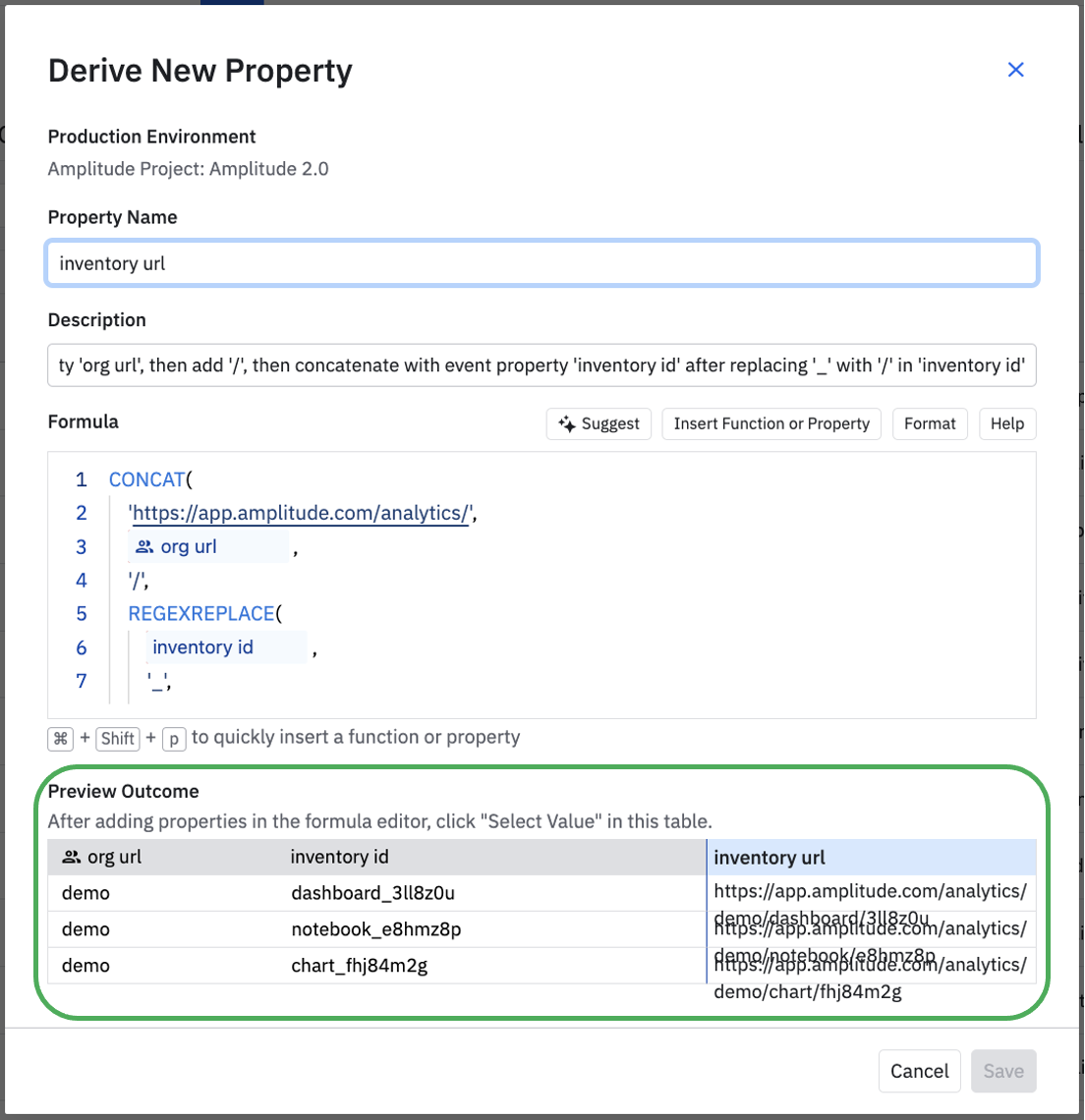Screen dimensions: 1085x1120
Task: Select the org url property chip in formula
Action: point(208,546)
